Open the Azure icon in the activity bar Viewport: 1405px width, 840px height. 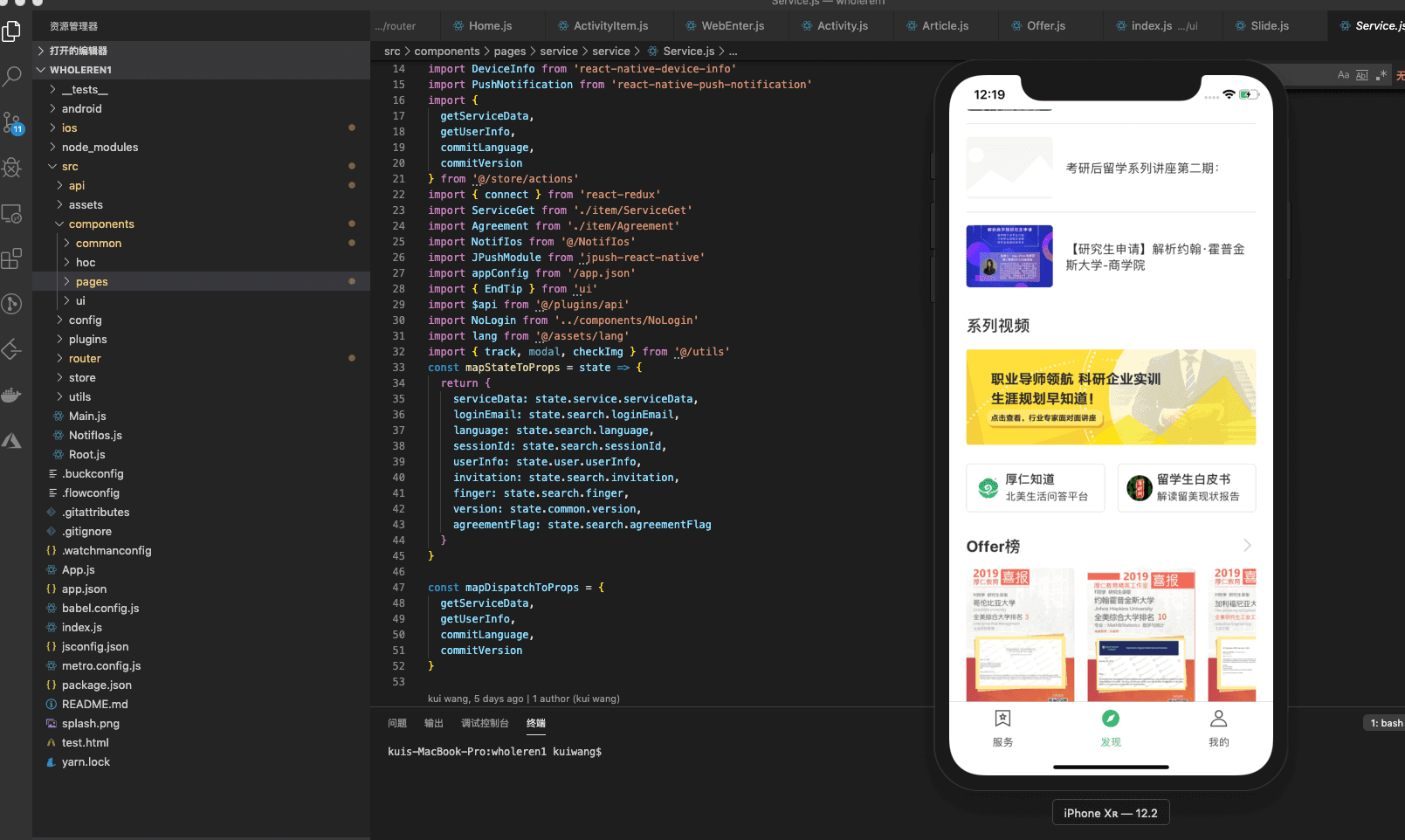[x=12, y=441]
